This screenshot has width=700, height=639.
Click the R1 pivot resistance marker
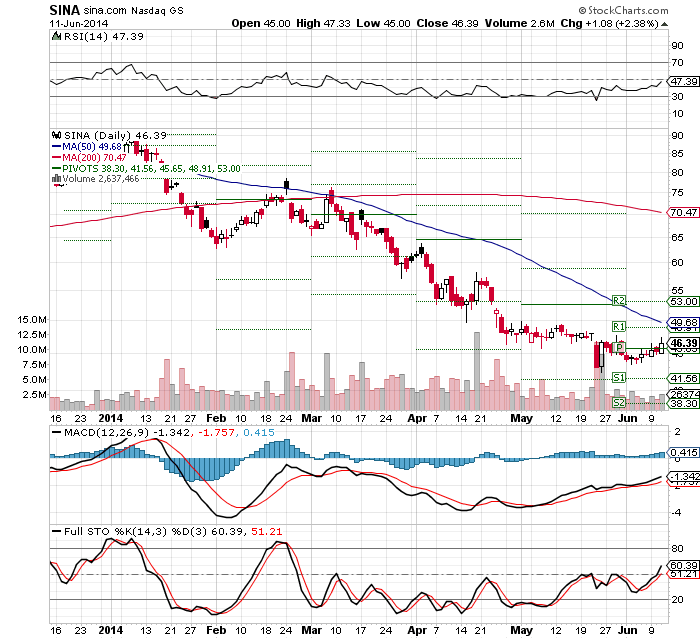tap(619, 326)
